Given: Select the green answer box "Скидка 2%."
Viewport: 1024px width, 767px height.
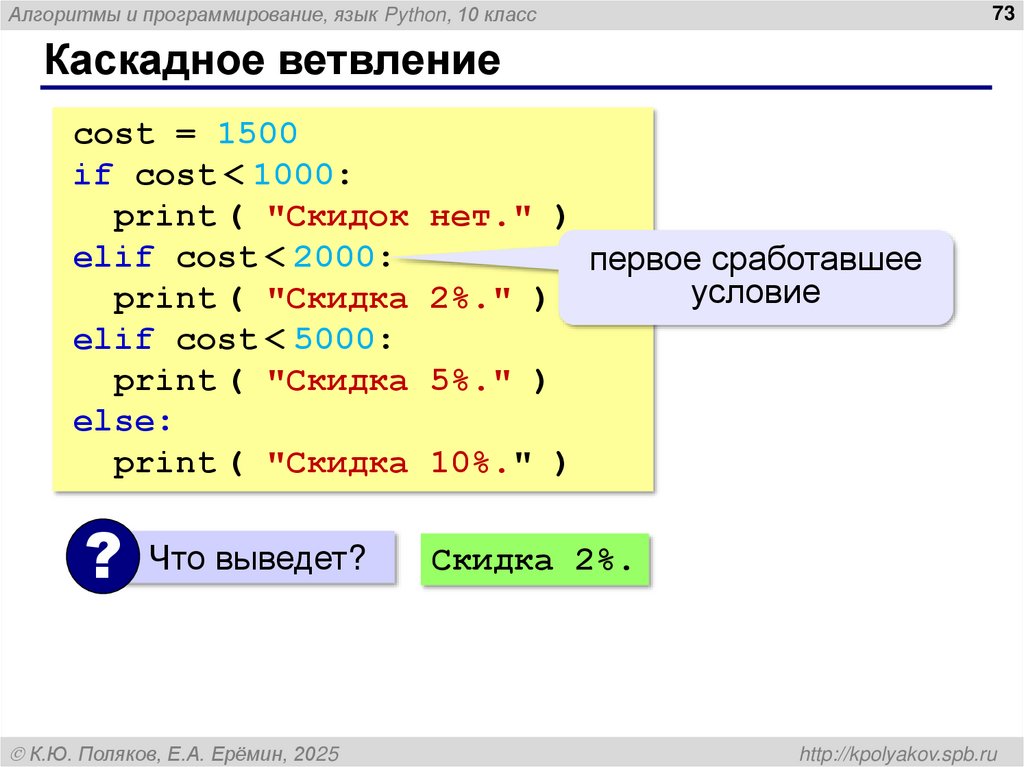Looking at the screenshot, I should pyautogui.click(x=536, y=560).
